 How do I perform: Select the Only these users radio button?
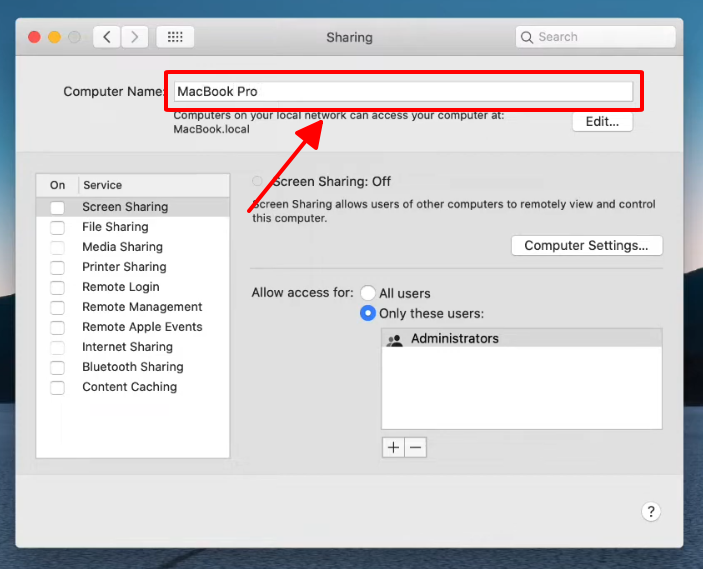tap(368, 313)
